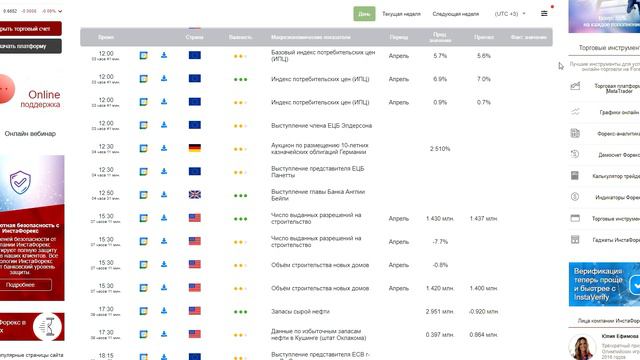The height and width of the screenshot is (360, 640).
Task: Download icon for -7.7% building permits row
Action: point(164,241)
